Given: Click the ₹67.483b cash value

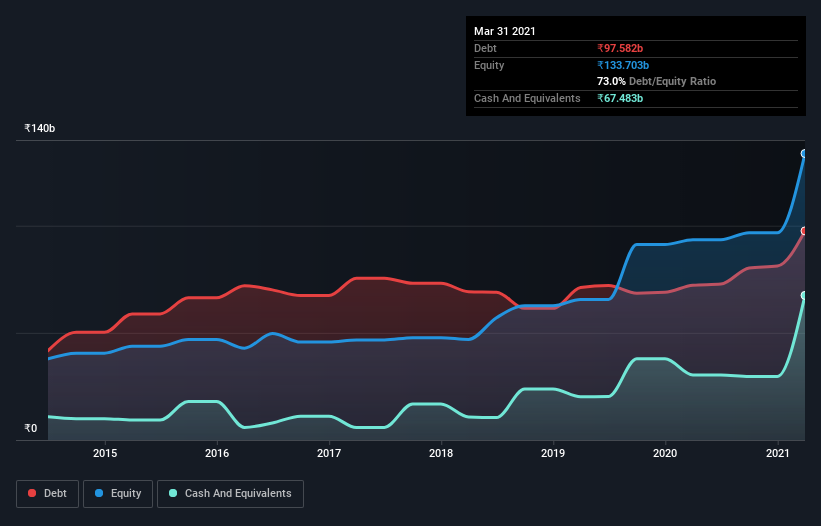Looking at the screenshot, I should 620,98.
